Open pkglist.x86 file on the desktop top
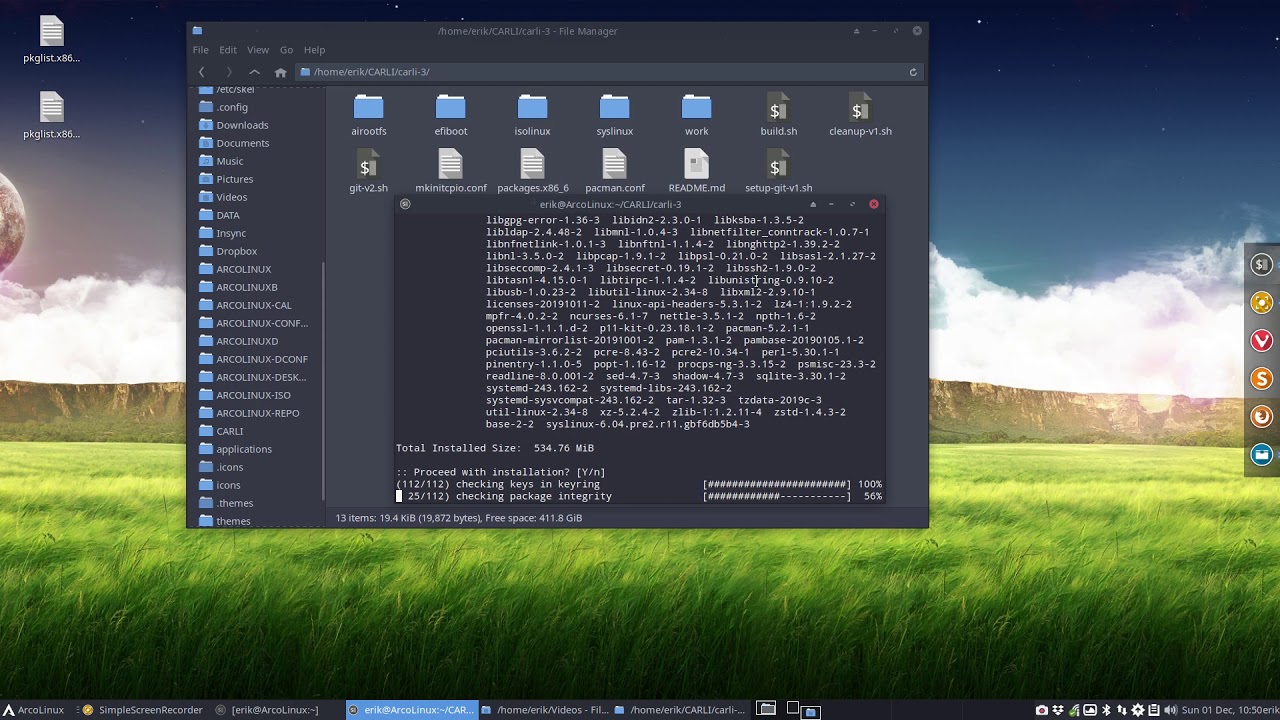The height and width of the screenshot is (720, 1280). (52, 40)
